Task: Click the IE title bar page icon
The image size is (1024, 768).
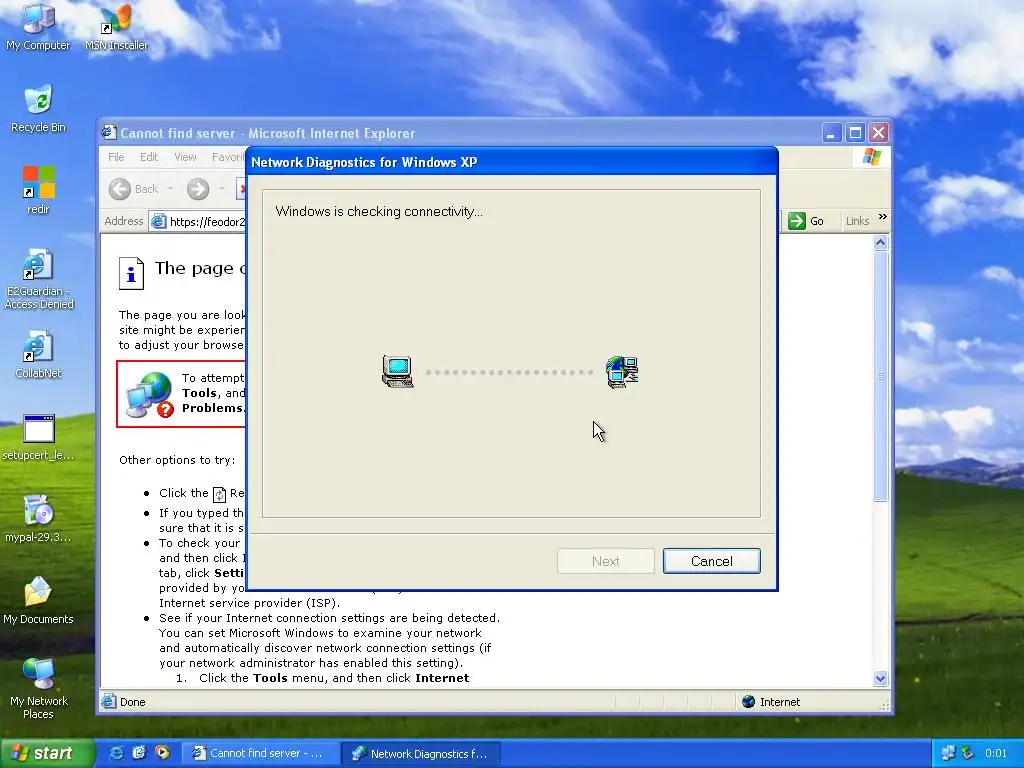Action: pyautogui.click(x=108, y=133)
